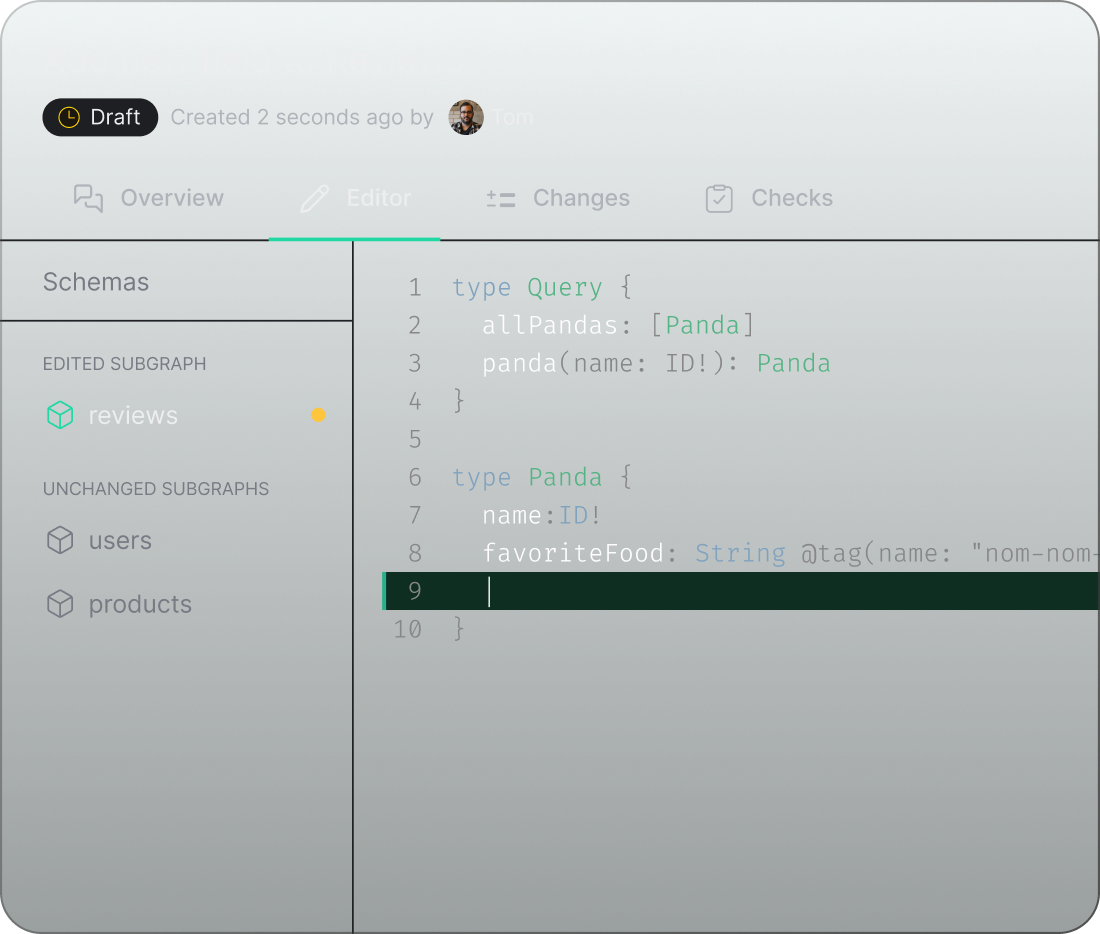The image size is (1100, 934).
Task: Click the cube icon beside users subgraph
Action: click(59, 540)
